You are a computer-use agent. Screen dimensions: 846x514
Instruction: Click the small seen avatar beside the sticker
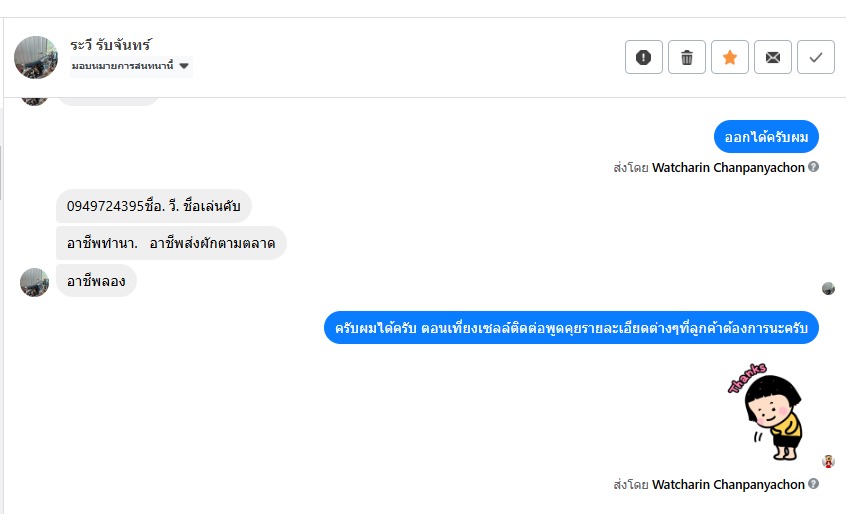click(828, 461)
